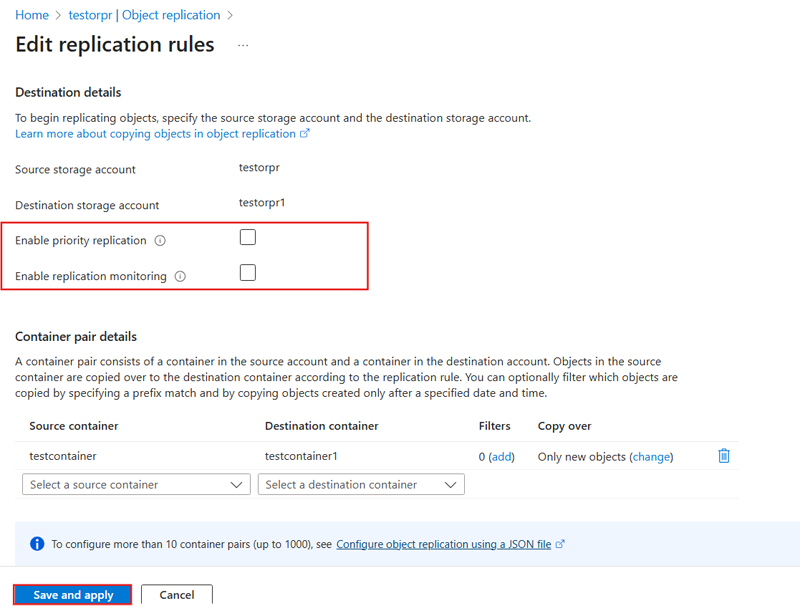Navigate to testorpr Object replication breadcrumb

(144, 15)
